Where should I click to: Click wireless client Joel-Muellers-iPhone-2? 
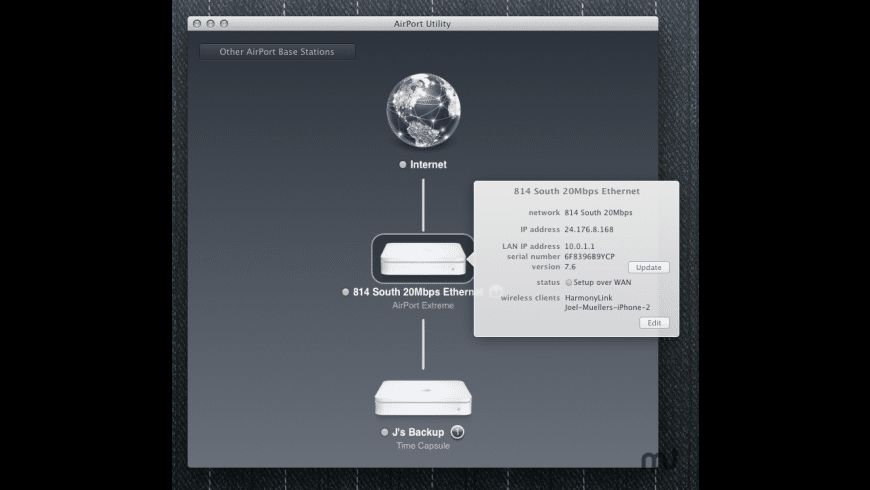[607, 307]
